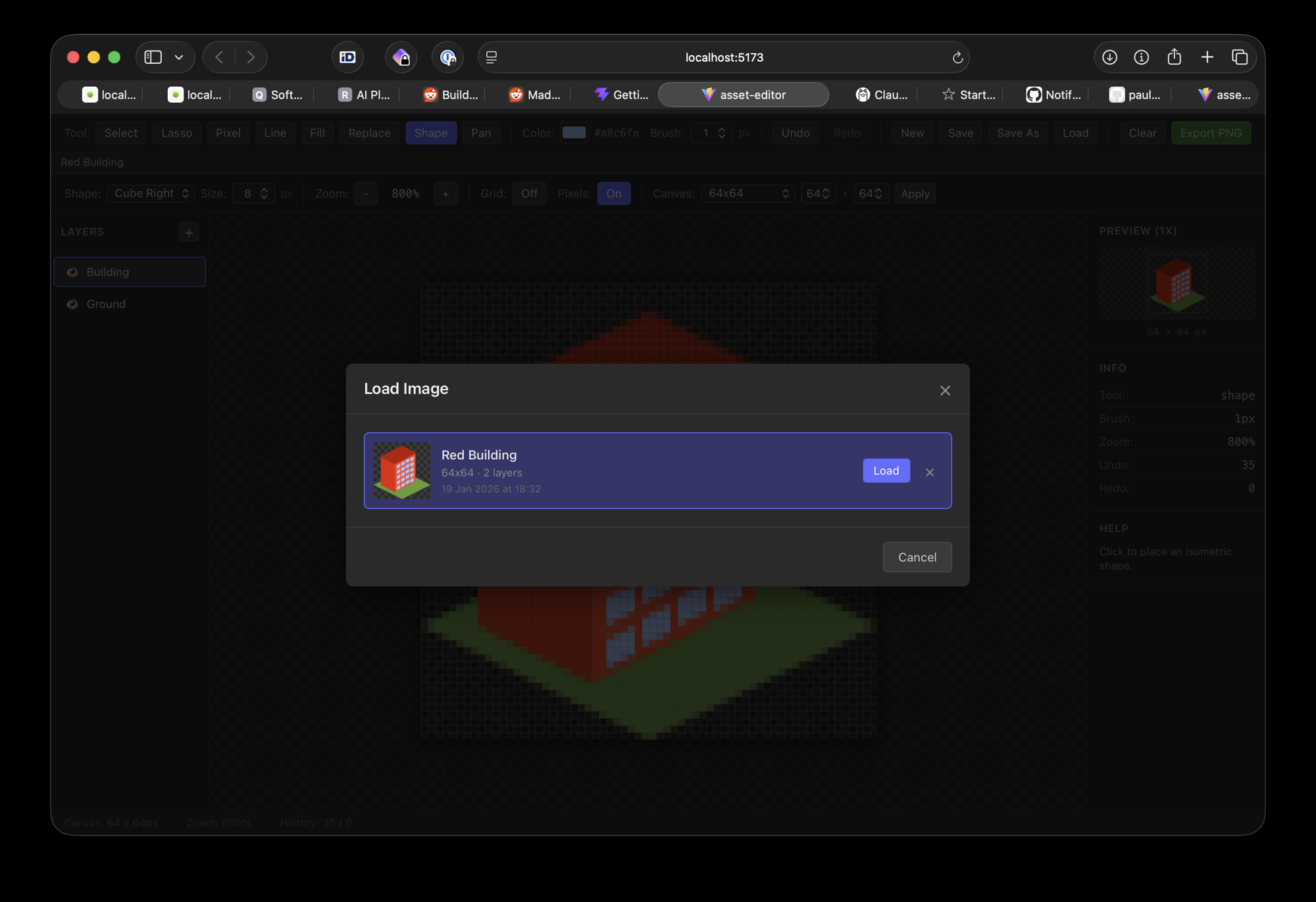The height and width of the screenshot is (902, 1316).
Task: Switch to the Notif... GitHub tab
Action: (x=1053, y=95)
